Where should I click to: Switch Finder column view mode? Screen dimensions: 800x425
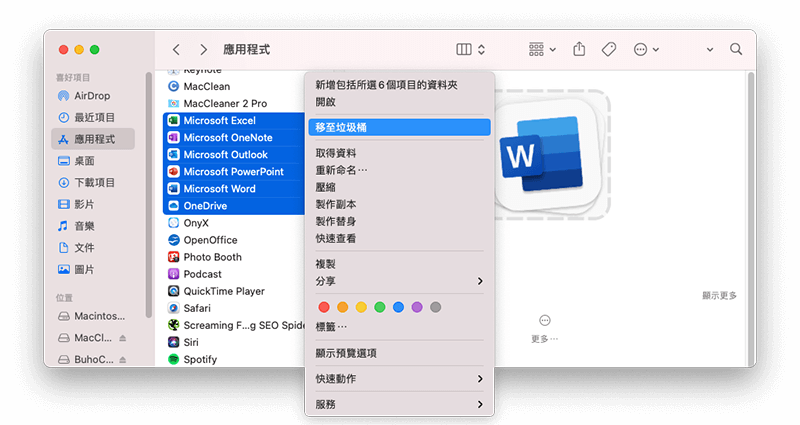coord(464,49)
